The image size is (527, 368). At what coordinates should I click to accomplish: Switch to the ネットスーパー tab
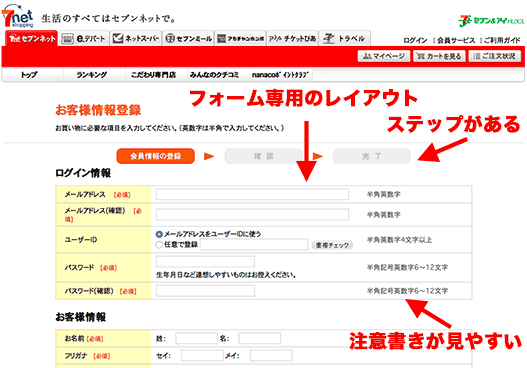coord(136,39)
